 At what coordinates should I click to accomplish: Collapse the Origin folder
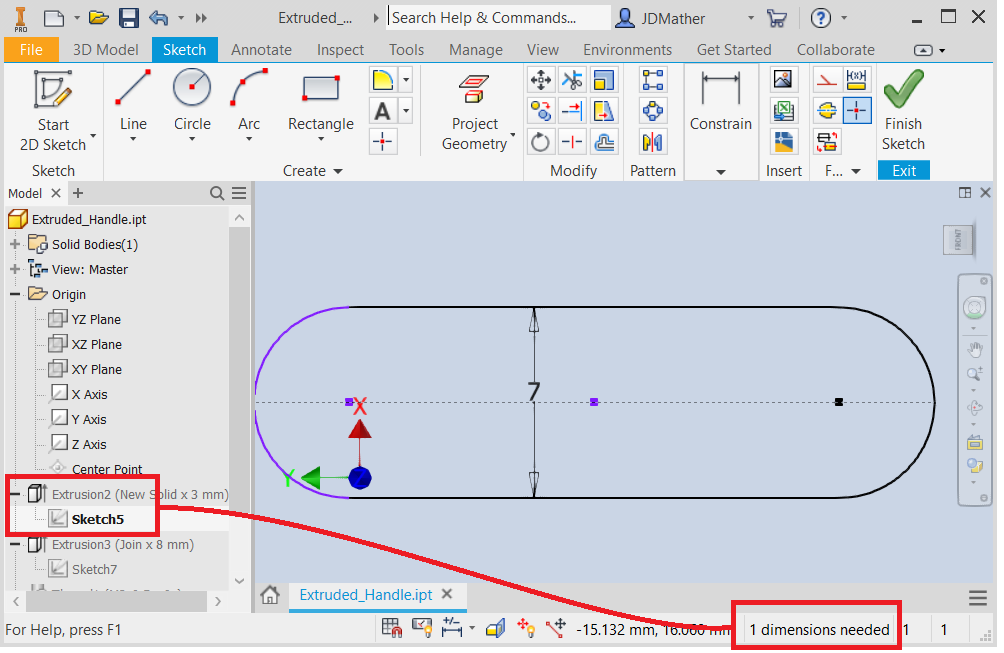point(15,294)
